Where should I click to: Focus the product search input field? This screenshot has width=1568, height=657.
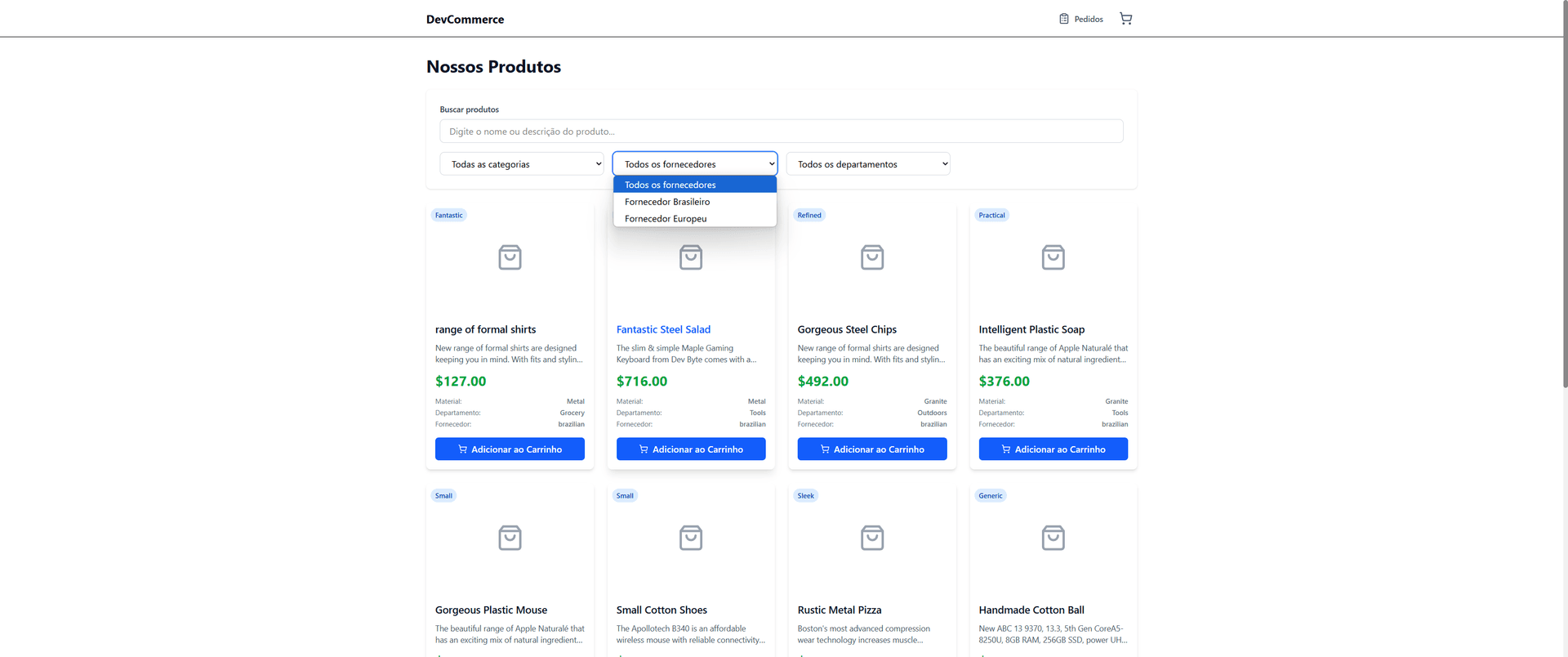(781, 132)
